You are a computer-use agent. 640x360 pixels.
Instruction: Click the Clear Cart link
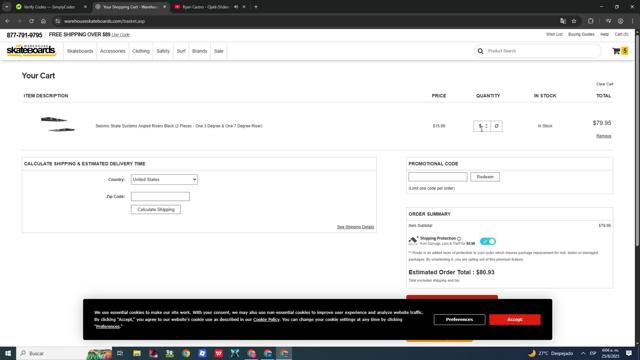click(x=604, y=84)
